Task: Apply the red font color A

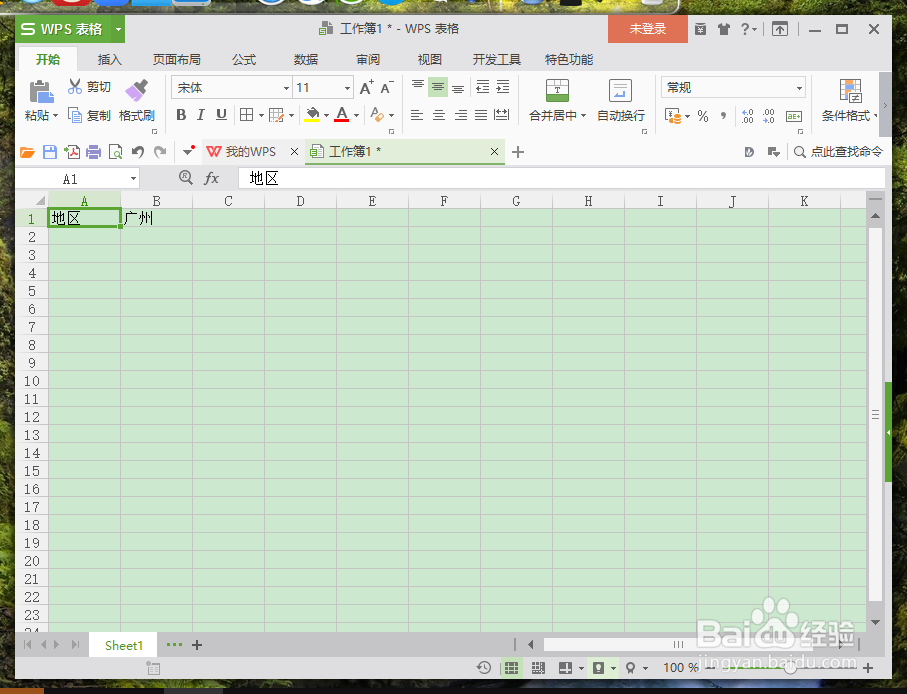Action: tap(342, 115)
